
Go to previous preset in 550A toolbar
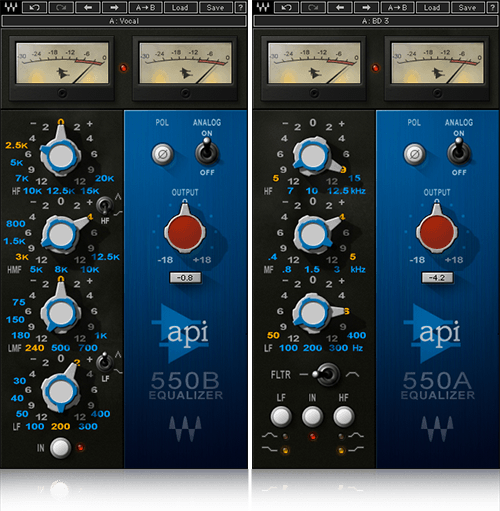click(340, 7)
